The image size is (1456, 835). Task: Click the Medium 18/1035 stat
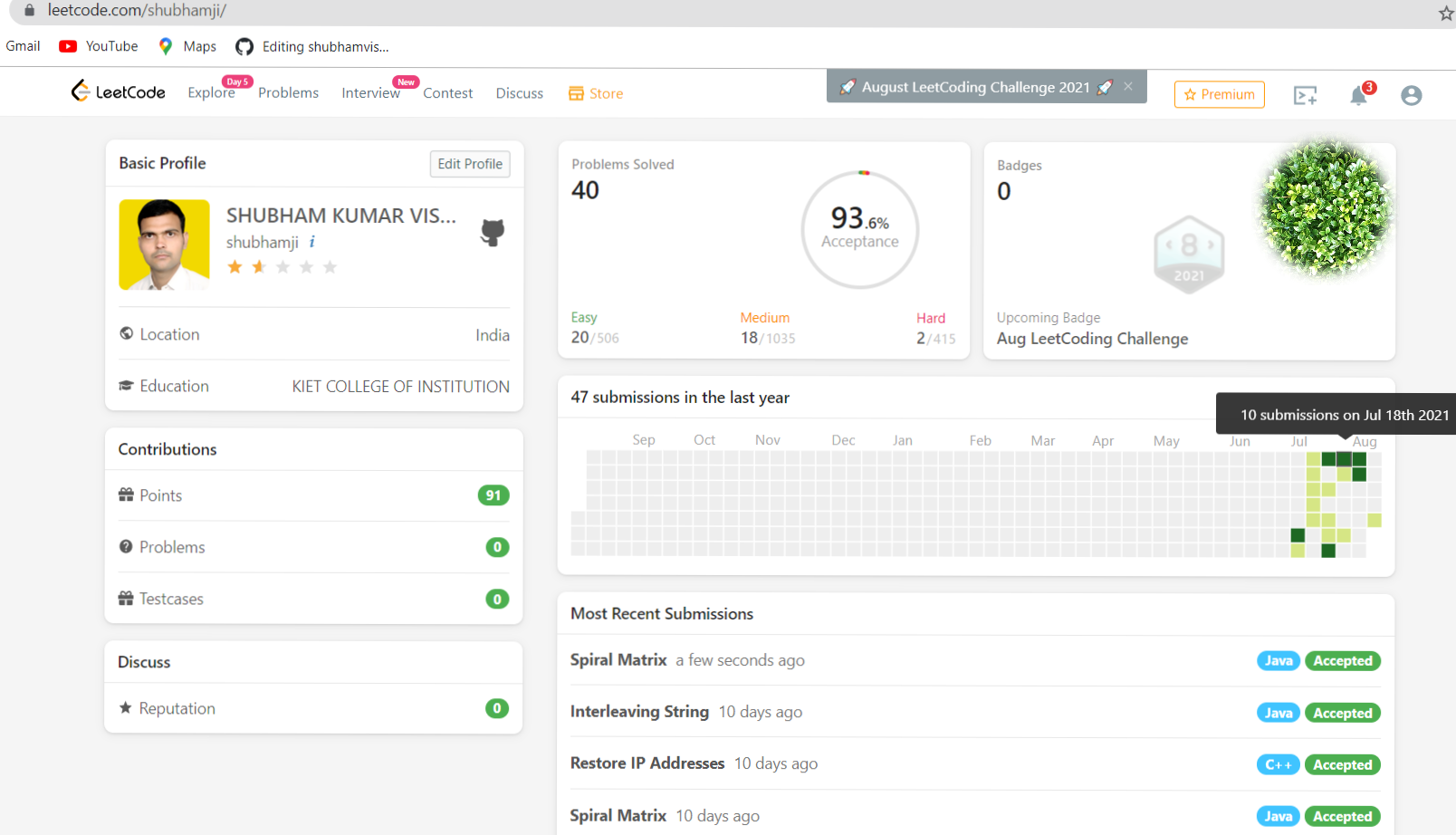768,328
